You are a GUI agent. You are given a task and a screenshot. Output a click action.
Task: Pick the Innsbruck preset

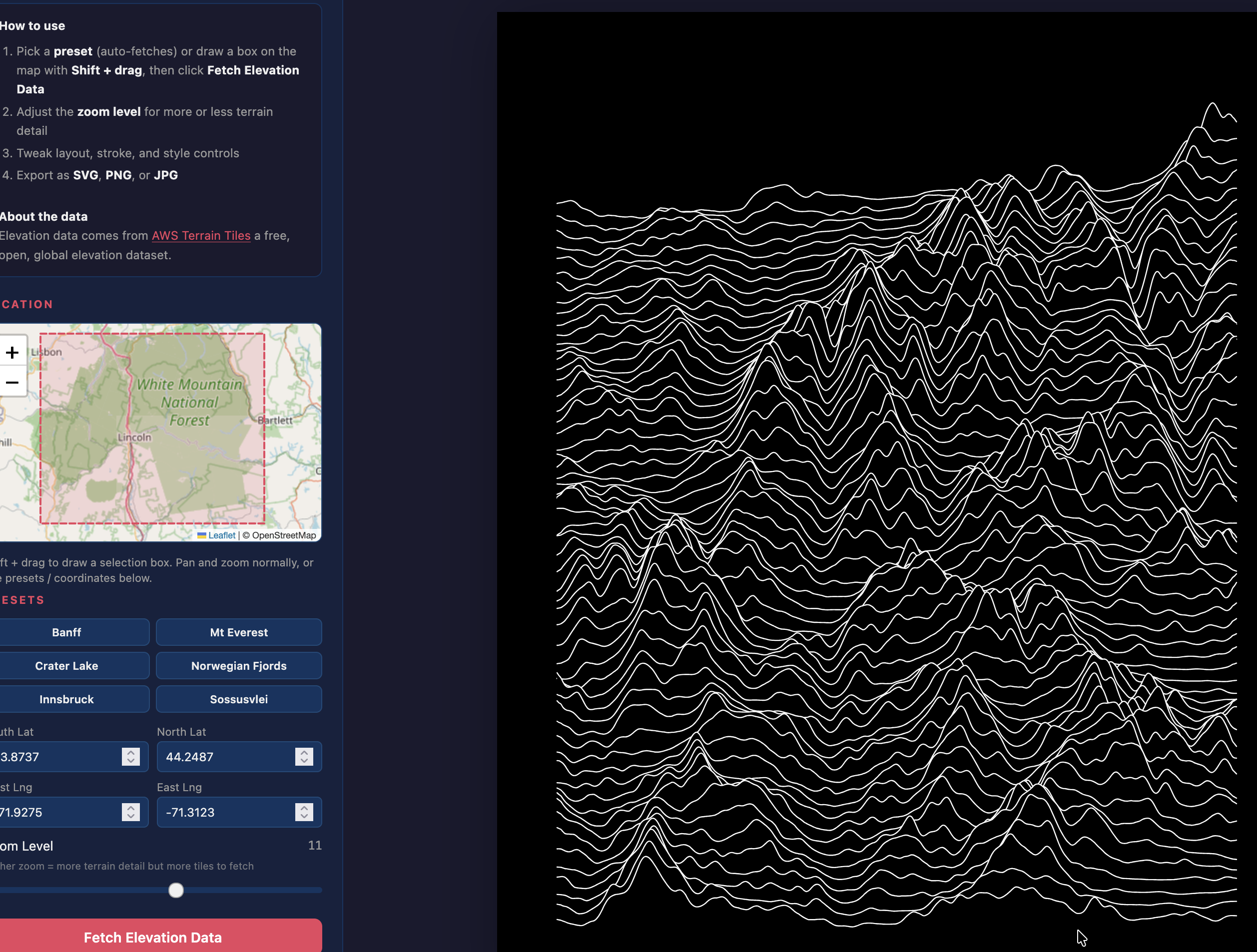tap(66, 699)
